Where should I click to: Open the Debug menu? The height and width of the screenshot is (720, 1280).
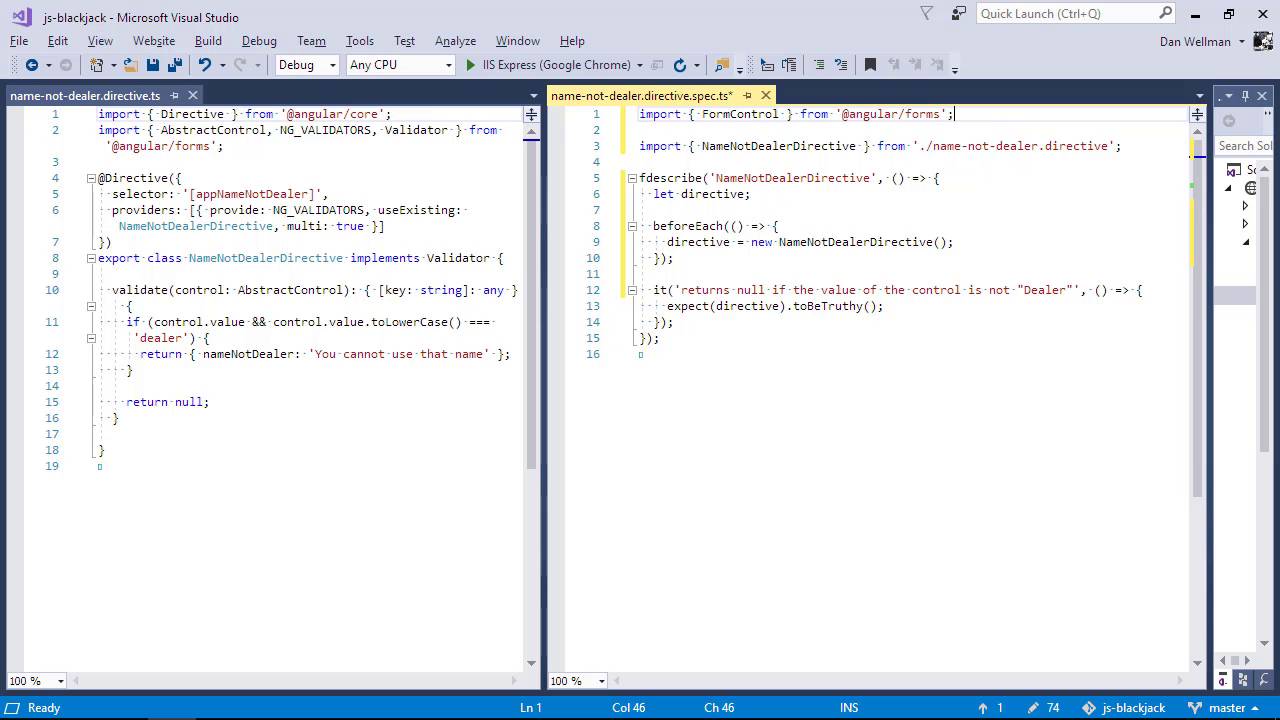[x=259, y=41]
